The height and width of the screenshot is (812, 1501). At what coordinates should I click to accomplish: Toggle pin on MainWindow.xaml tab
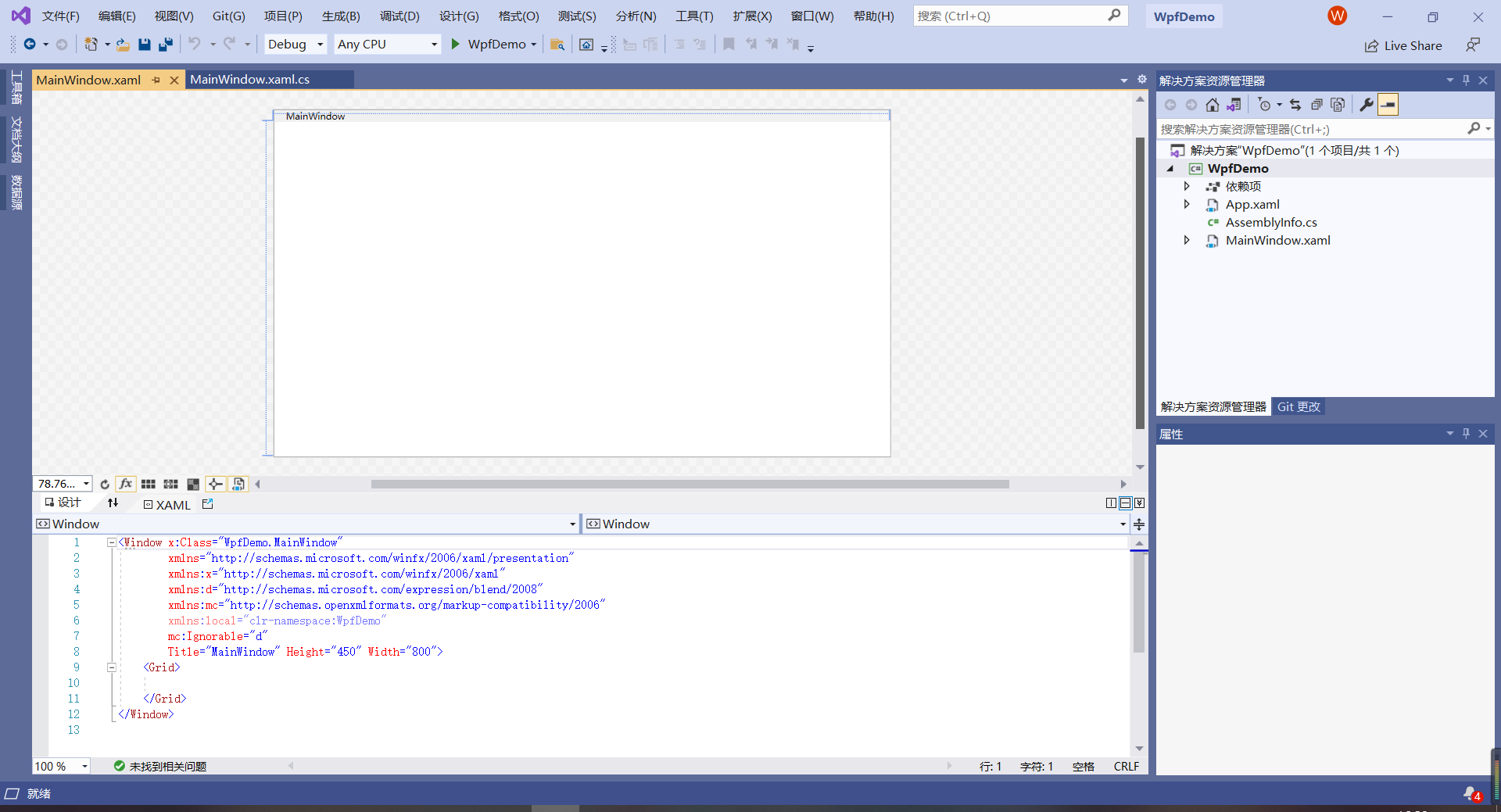click(x=156, y=80)
